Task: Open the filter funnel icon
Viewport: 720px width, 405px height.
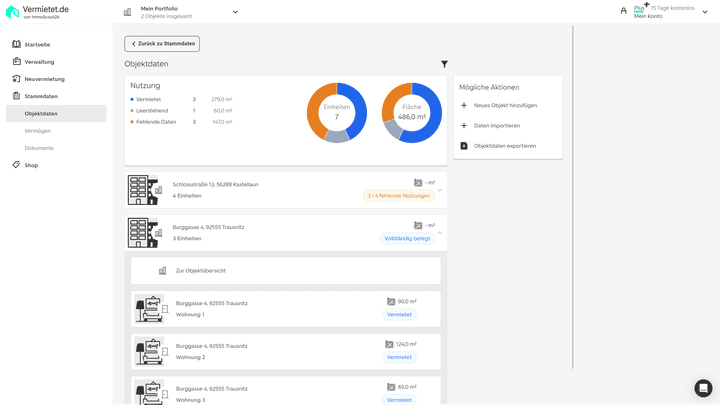Action: click(x=444, y=64)
